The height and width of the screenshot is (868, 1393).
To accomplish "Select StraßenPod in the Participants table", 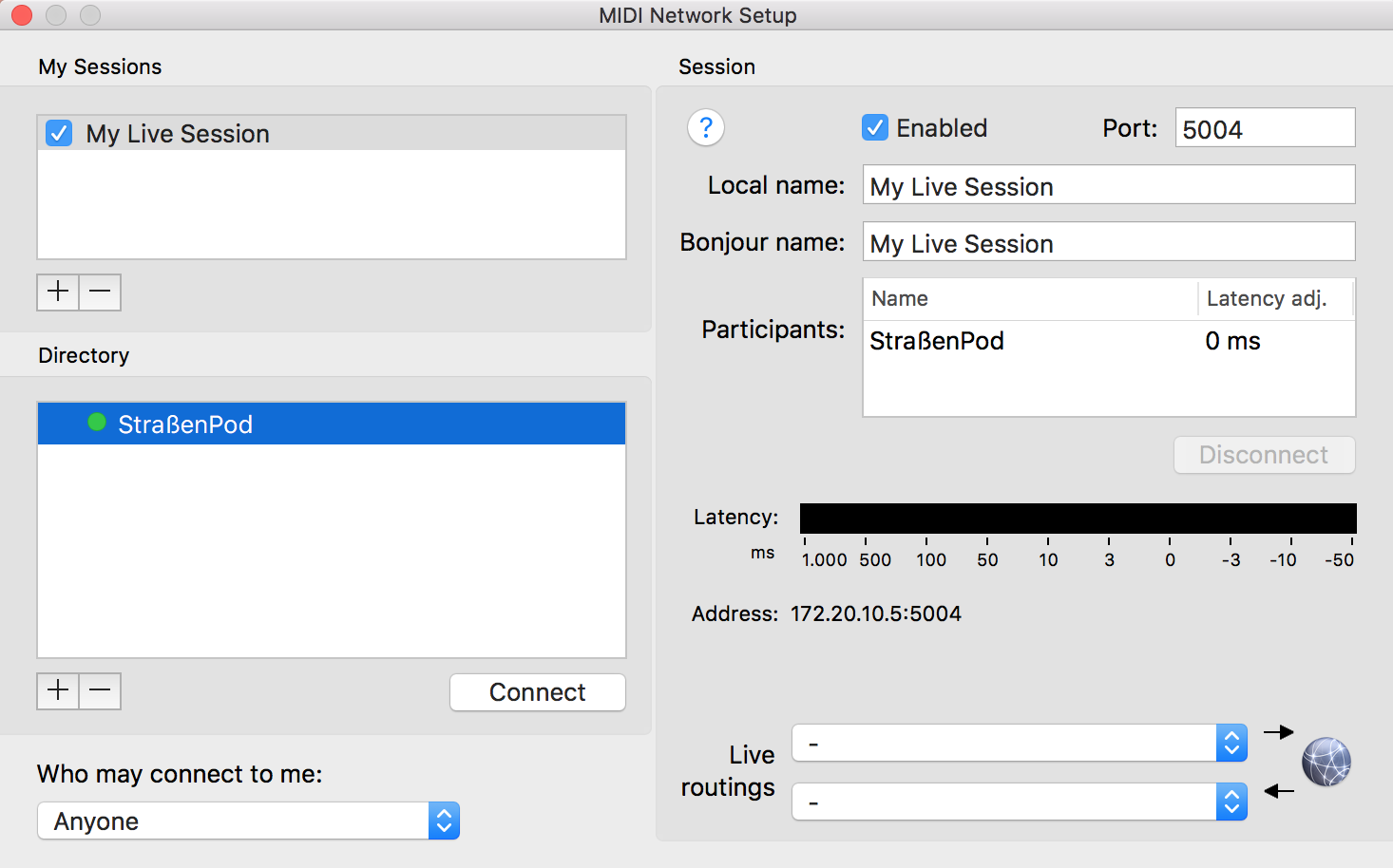I will (937, 341).
